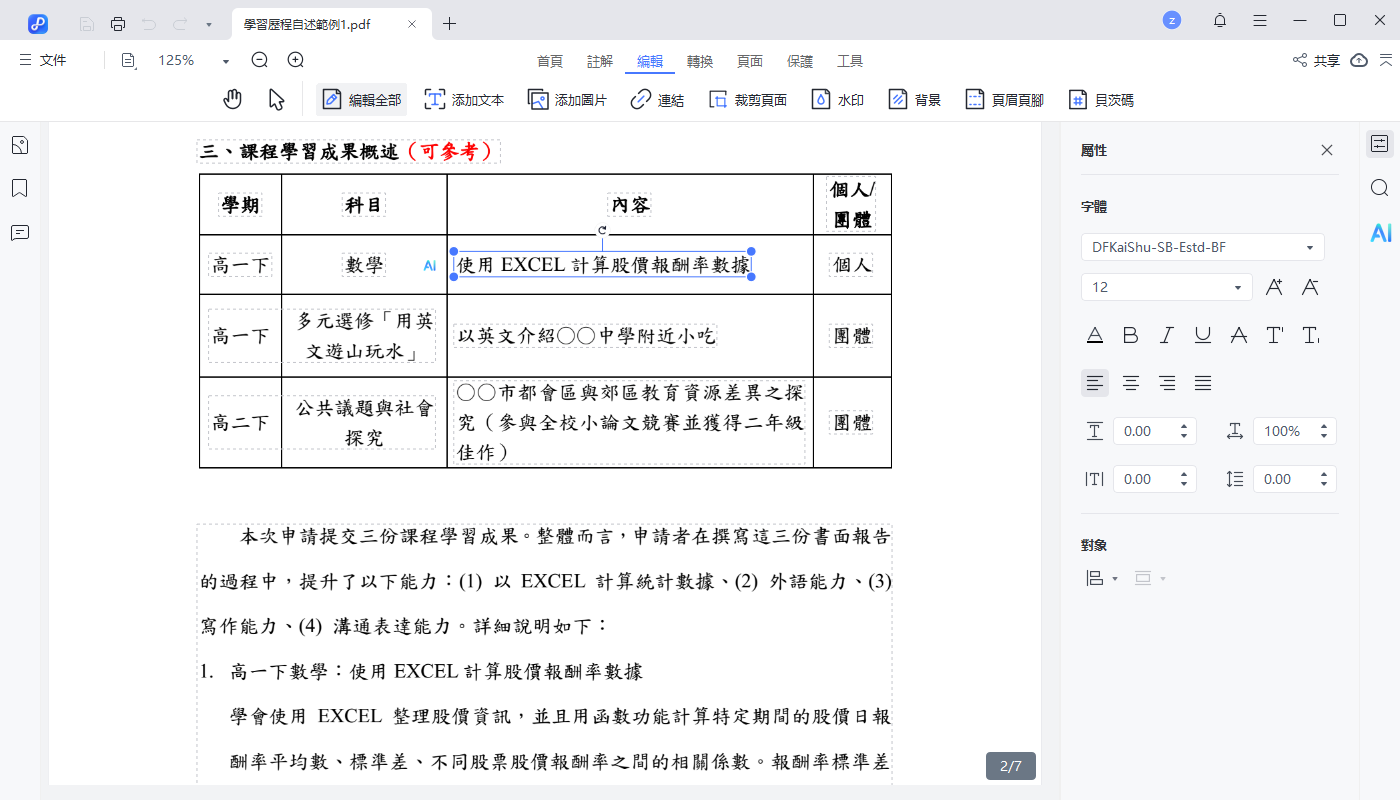Click the 2/7 page indicator
Image resolution: width=1400 pixels, height=800 pixels.
tap(1011, 766)
